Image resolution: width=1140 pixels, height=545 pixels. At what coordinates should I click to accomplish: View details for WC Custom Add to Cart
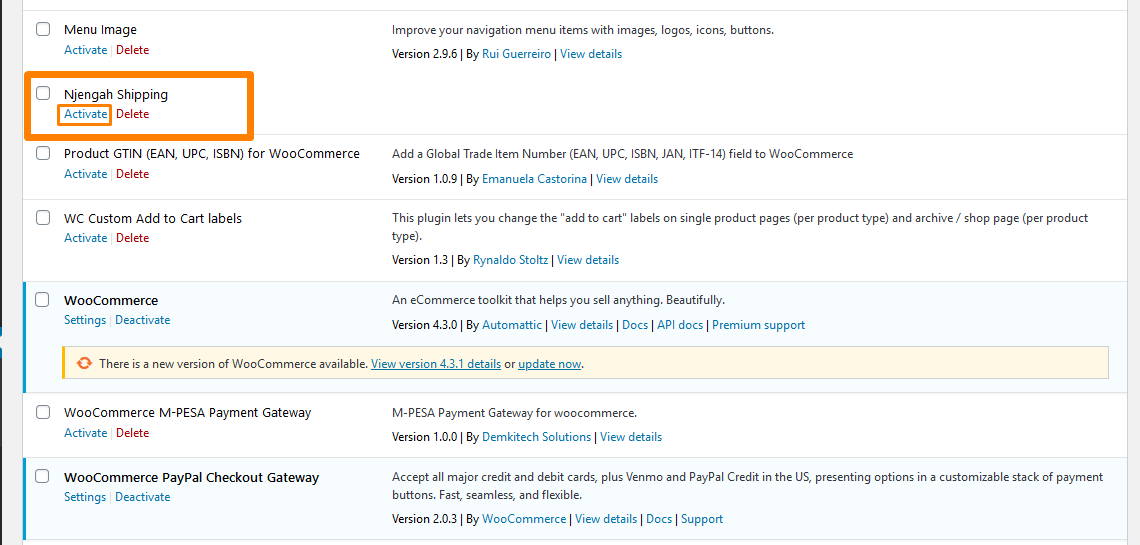point(588,259)
